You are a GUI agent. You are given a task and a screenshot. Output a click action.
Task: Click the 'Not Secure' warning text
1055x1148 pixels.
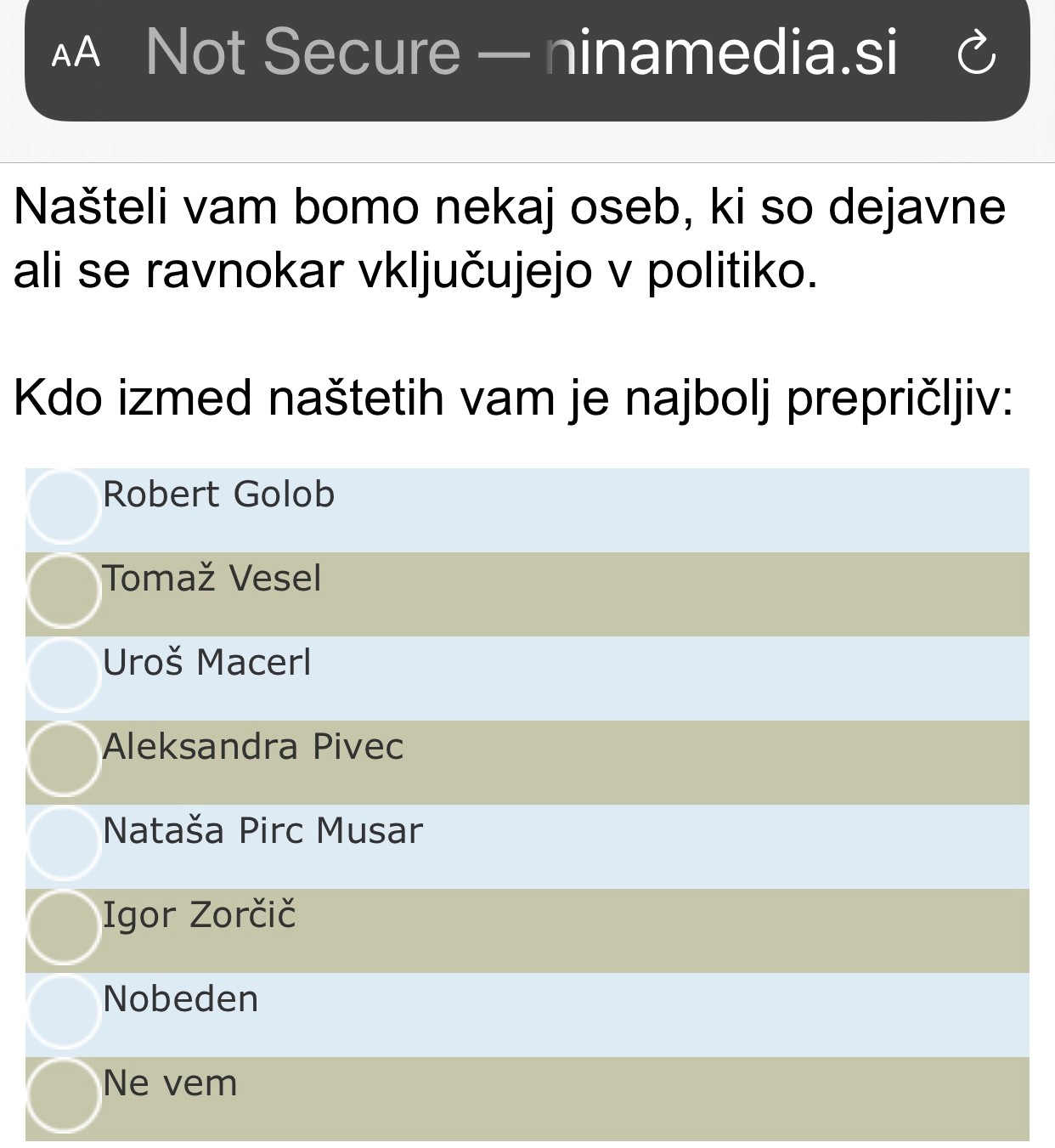pos(302,52)
